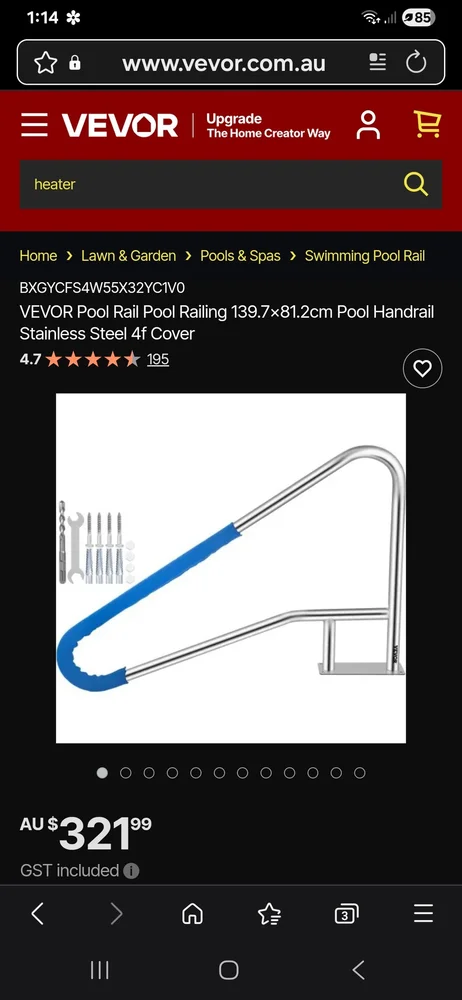The image size is (462, 1000).
Task: Open browser tabs switcher showing 3
Action: (x=346, y=914)
